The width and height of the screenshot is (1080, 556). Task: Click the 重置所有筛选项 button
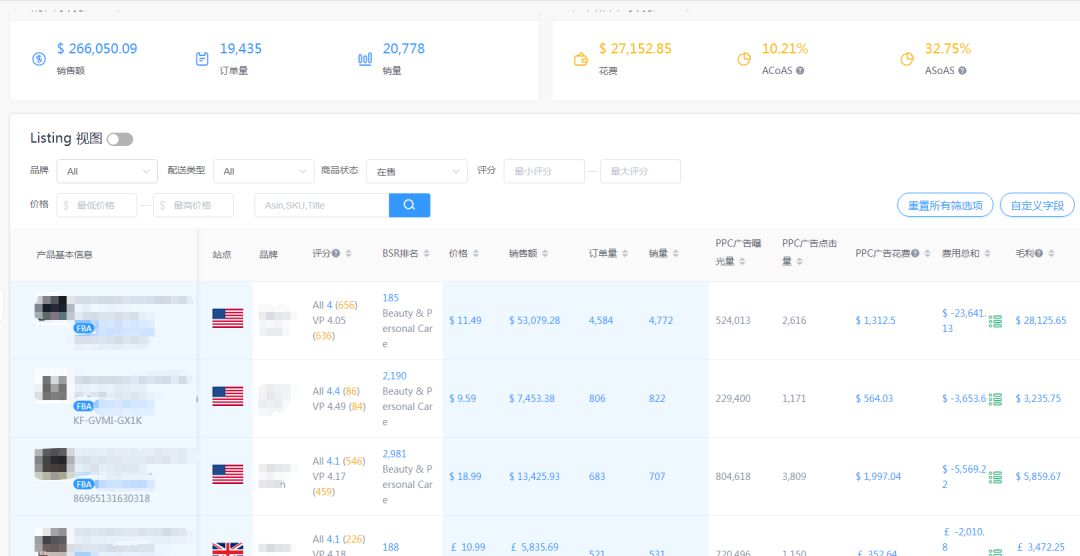click(x=945, y=206)
